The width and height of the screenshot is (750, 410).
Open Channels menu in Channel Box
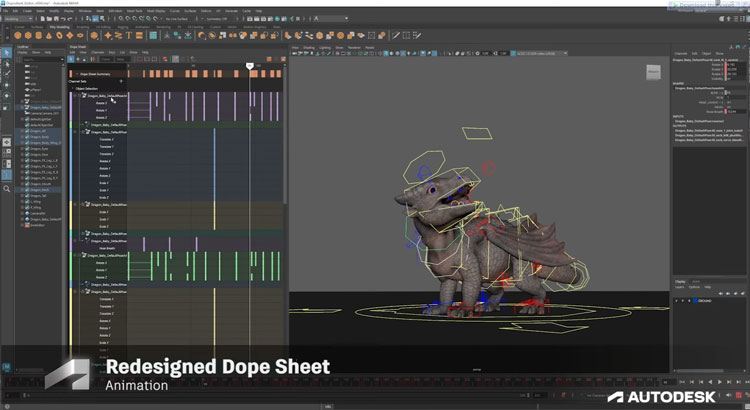tap(680, 52)
